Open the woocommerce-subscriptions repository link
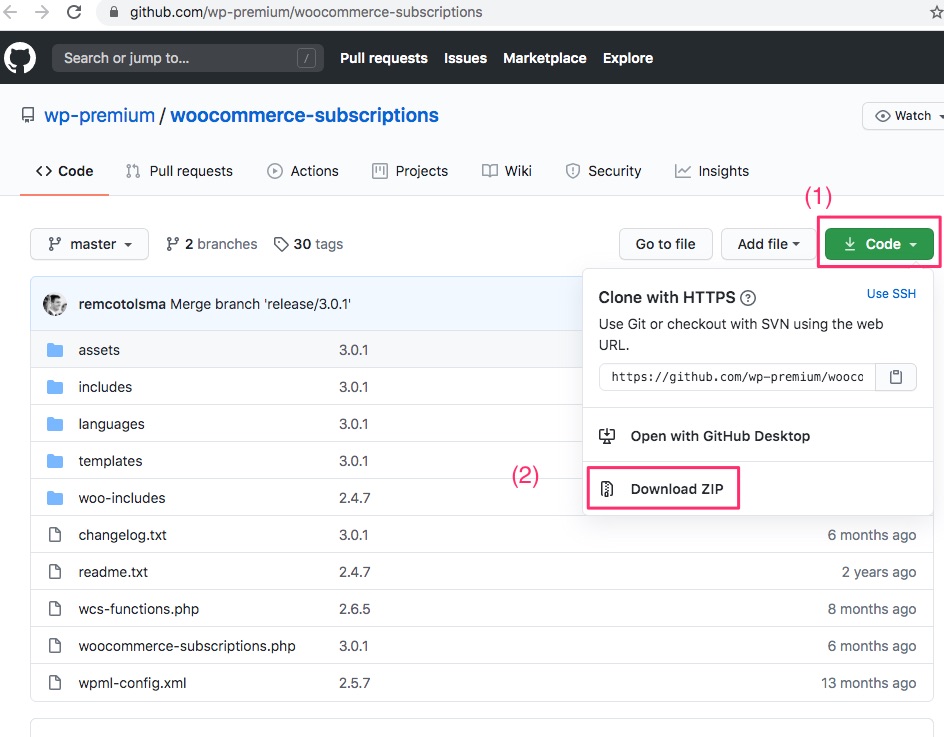The width and height of the screenshot is (944, 737). tap(305, 115)
